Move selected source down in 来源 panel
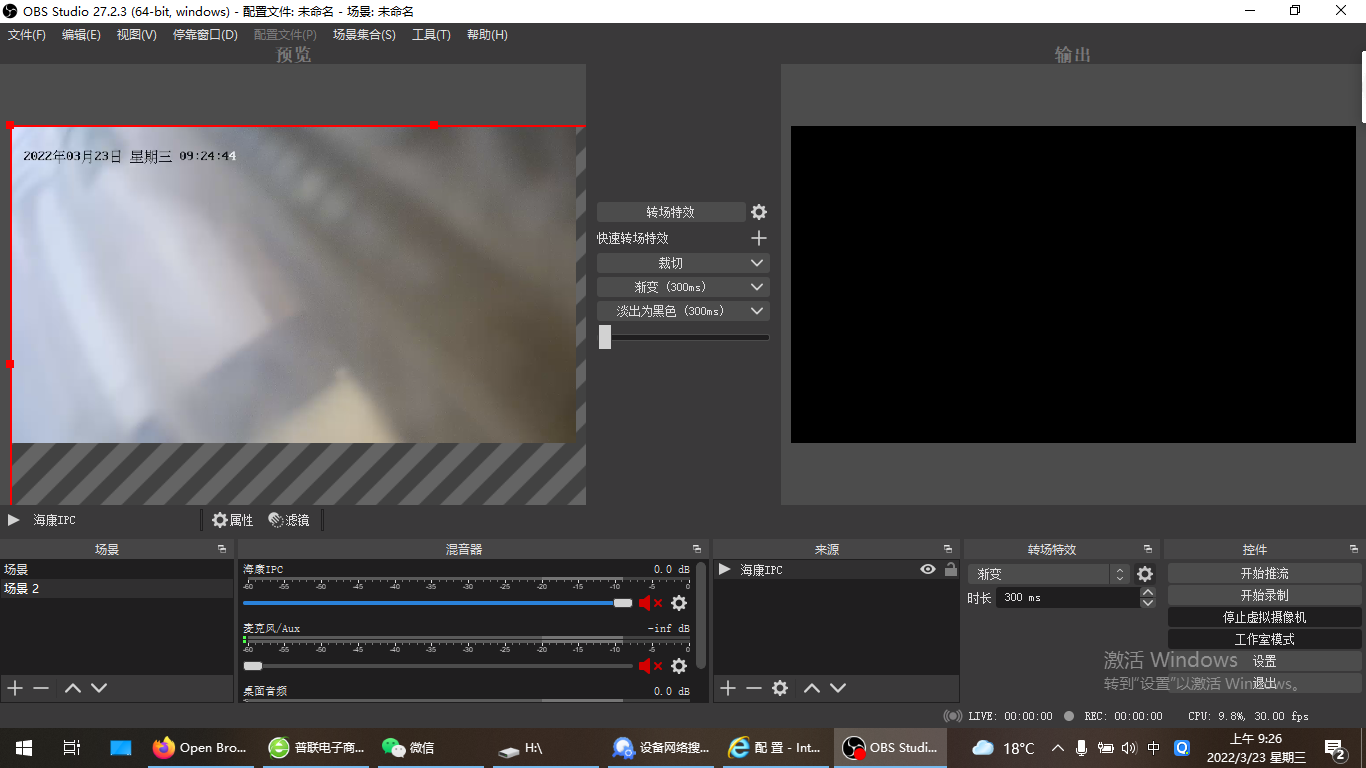1366x768 pixels. coord(838,688)
